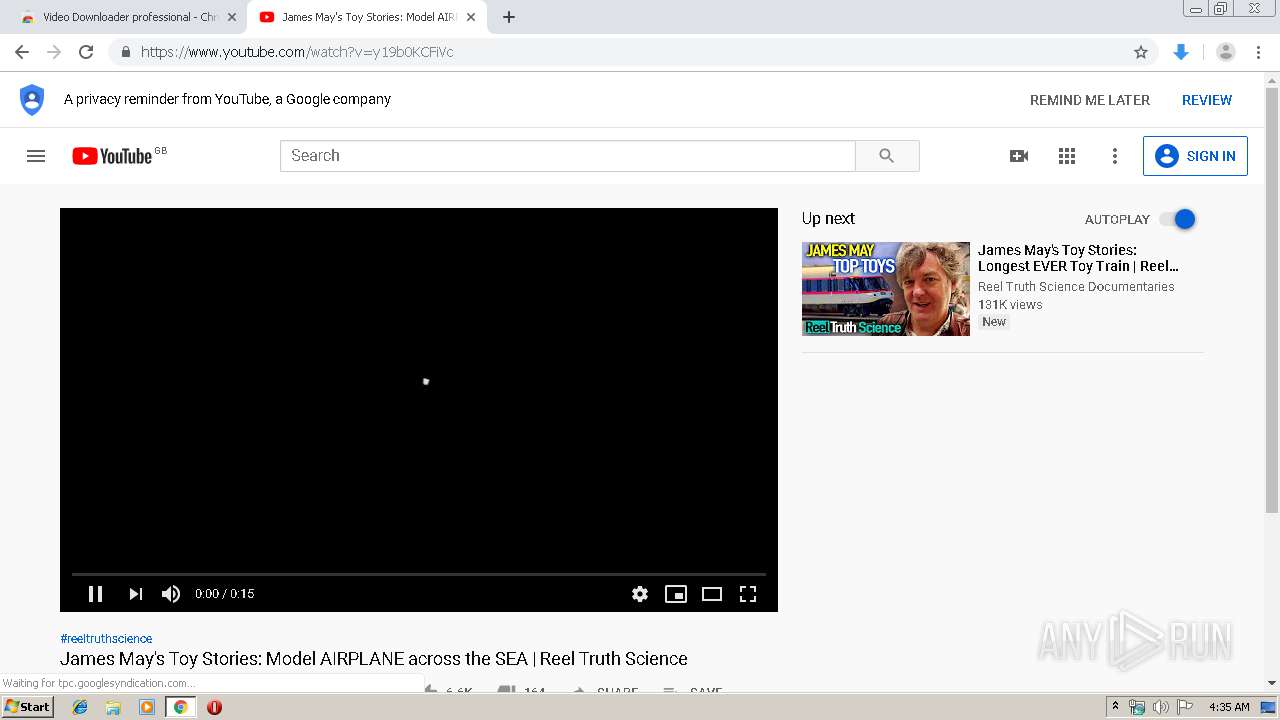
Task: Reload the current page
Action: 86,52
